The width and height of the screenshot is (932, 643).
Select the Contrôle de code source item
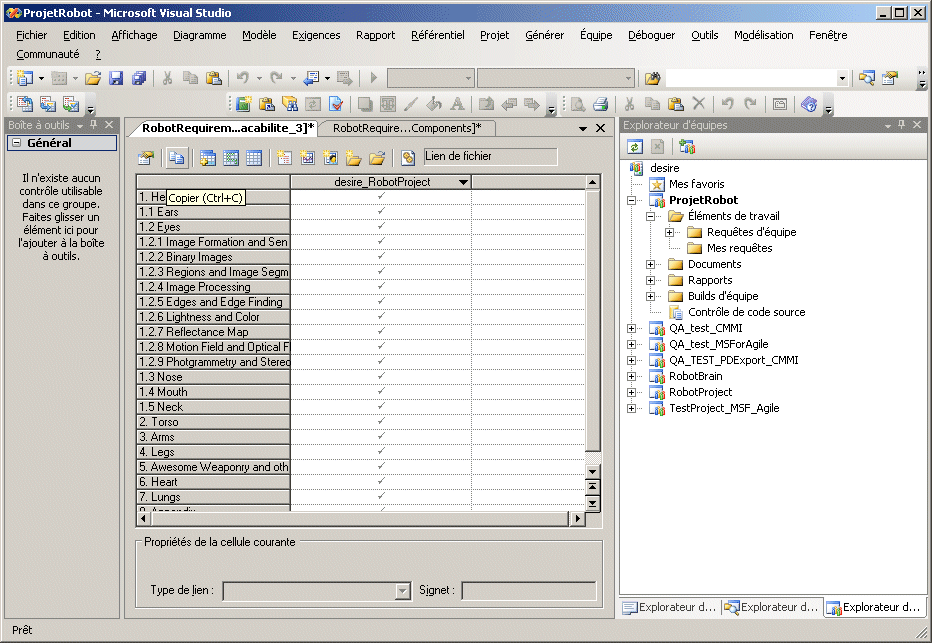point(746,312)
